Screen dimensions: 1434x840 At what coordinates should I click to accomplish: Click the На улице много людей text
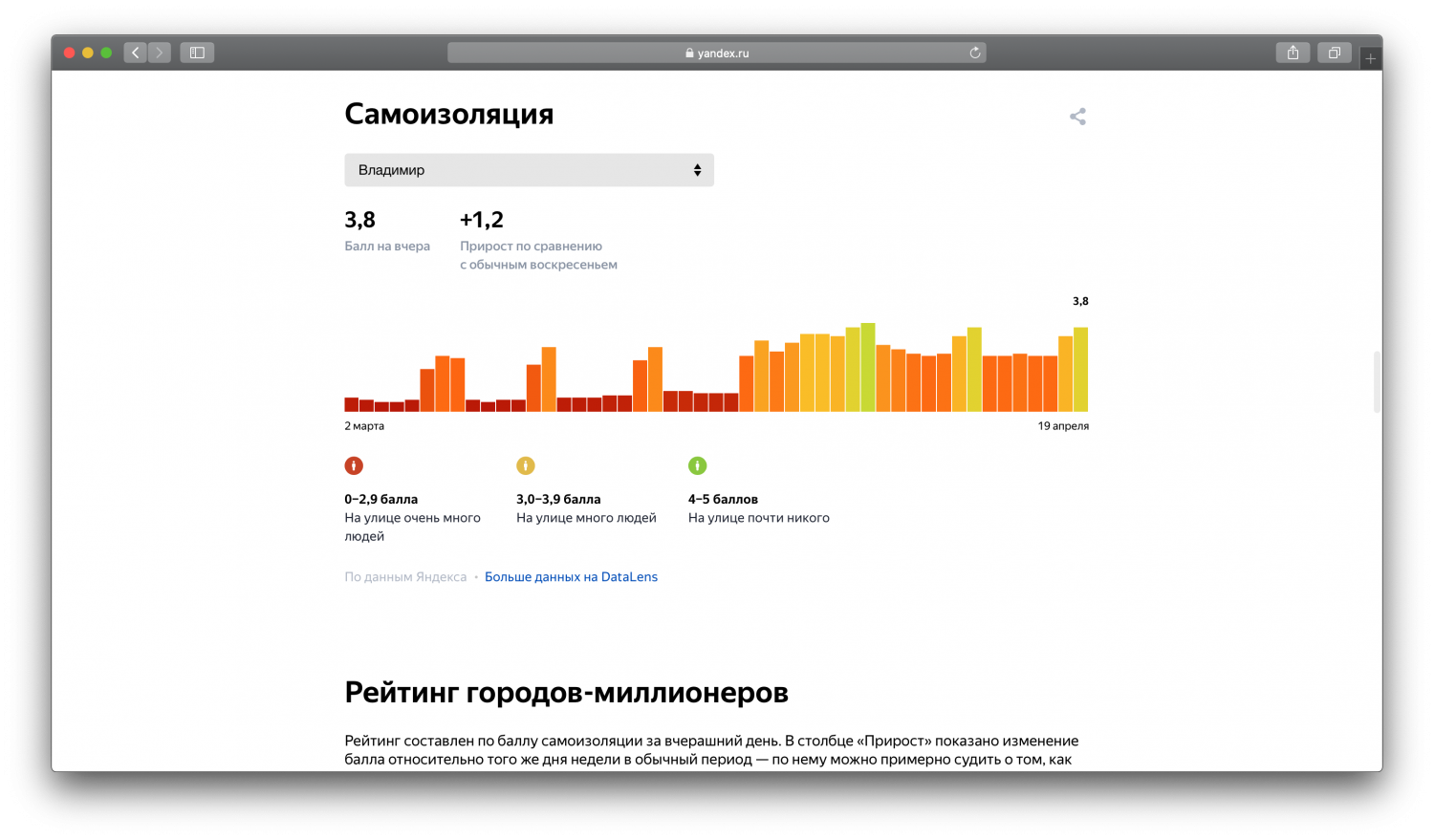tap(586, 518)
